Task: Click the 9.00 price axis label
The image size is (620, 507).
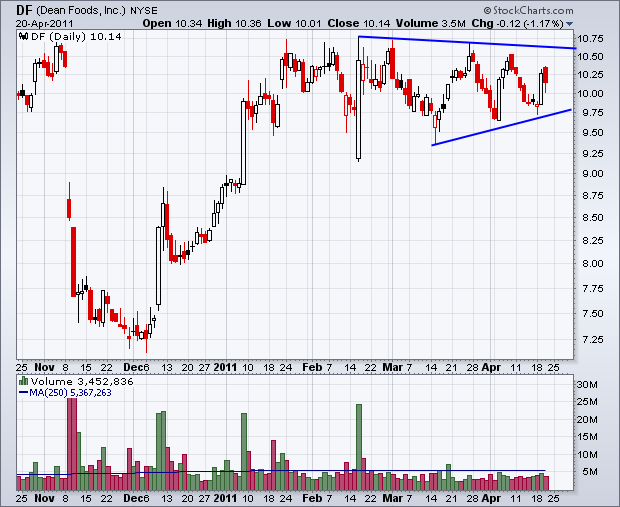Action: 593,174
